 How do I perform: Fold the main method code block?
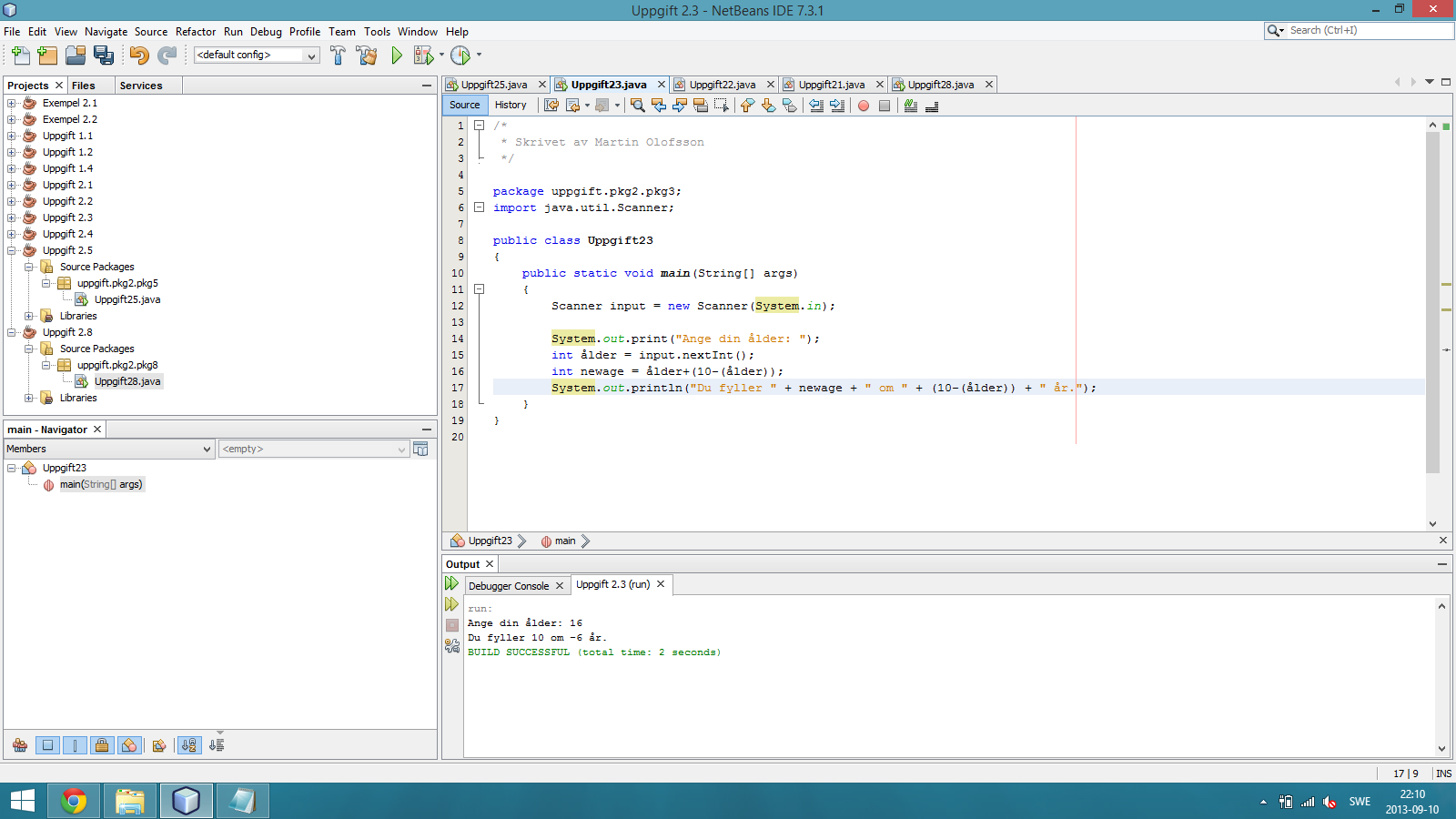point(479,289)
